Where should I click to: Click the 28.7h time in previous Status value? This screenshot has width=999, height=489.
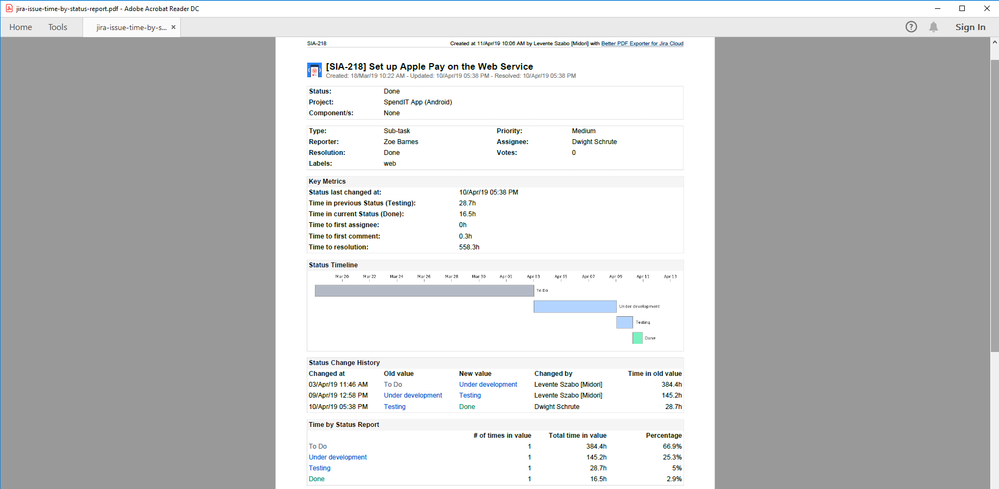click(468, 202)
